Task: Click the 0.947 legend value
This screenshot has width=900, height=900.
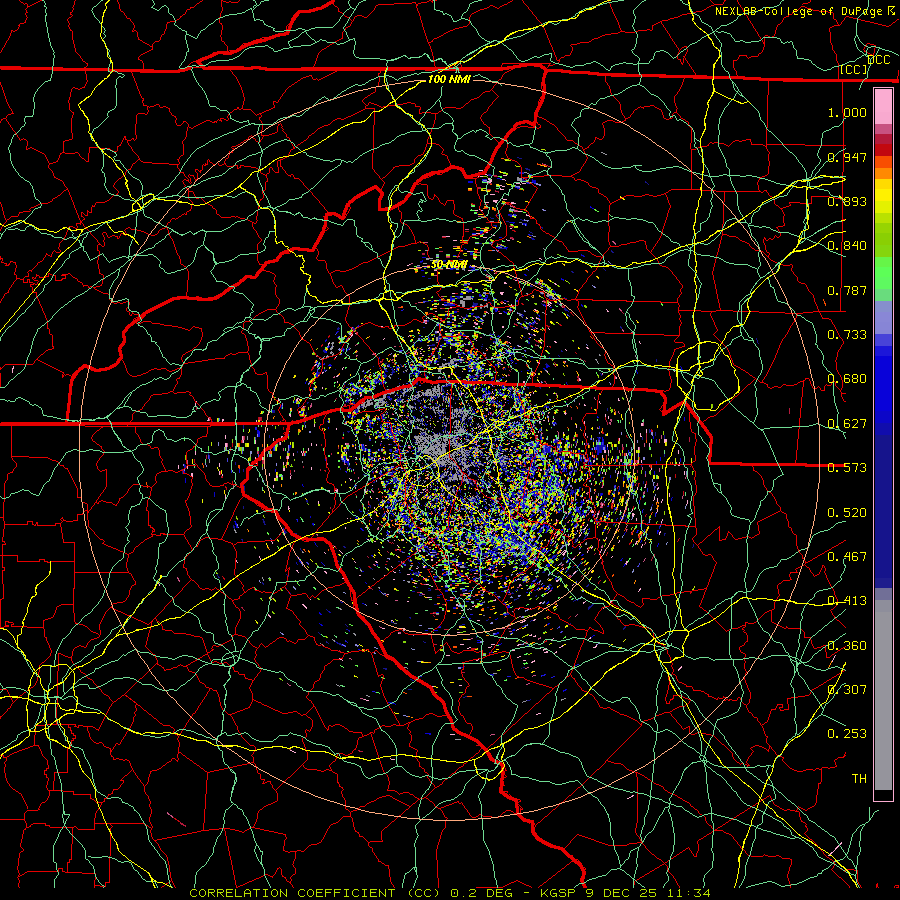Action: tap(847, 157)
